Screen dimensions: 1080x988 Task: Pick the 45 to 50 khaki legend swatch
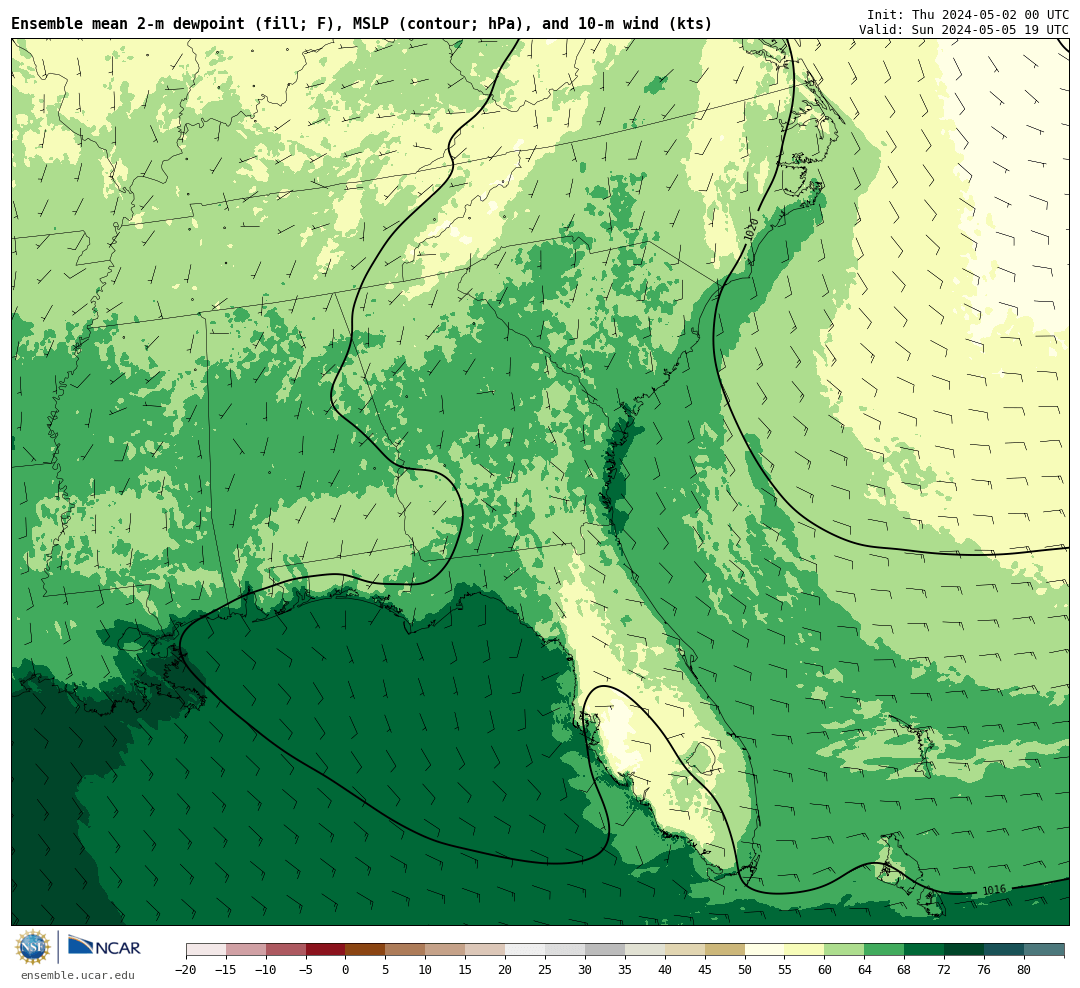click(x=725, y=950)
